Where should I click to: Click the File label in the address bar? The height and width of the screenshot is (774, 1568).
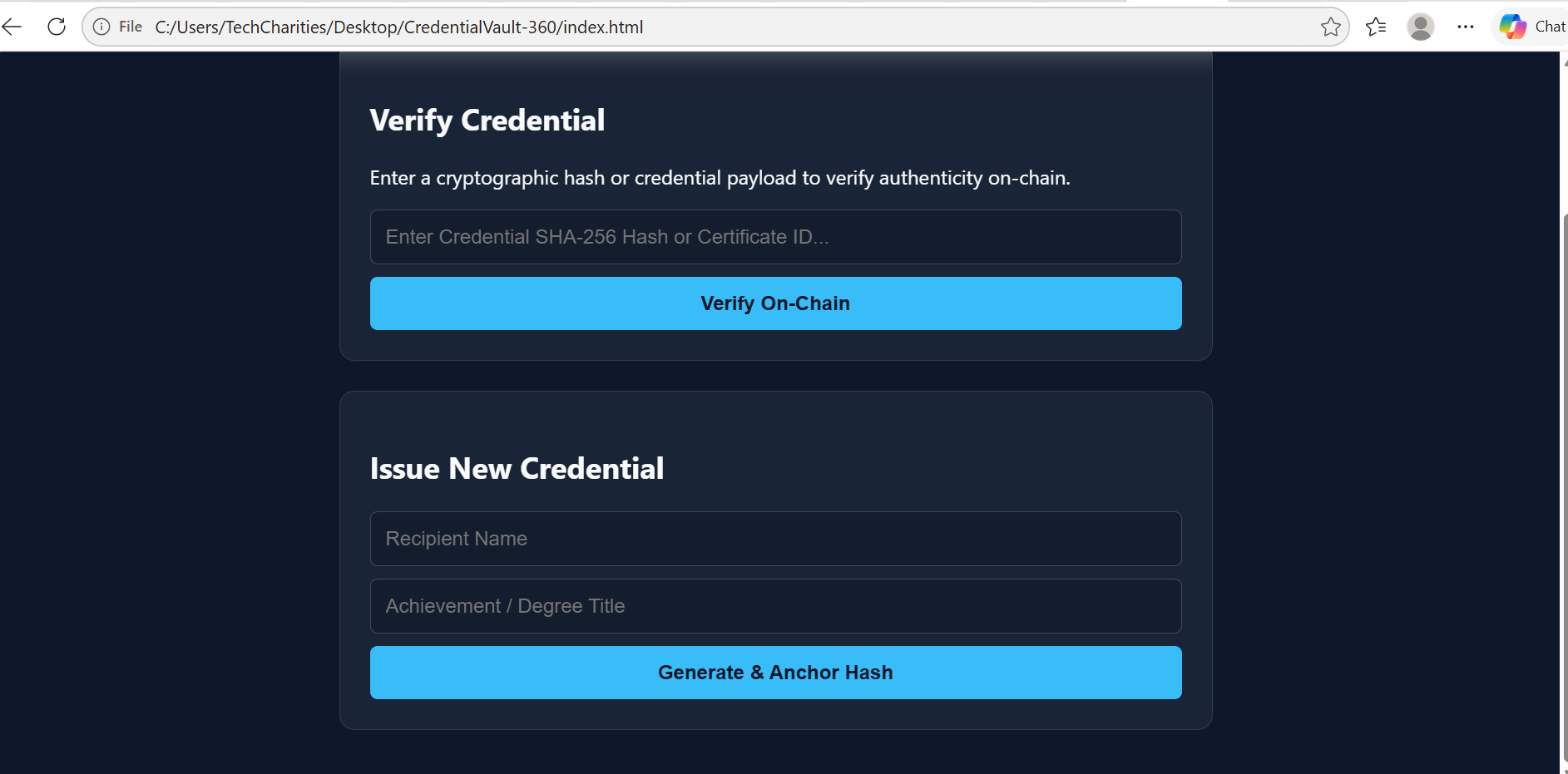coord(131,27)
